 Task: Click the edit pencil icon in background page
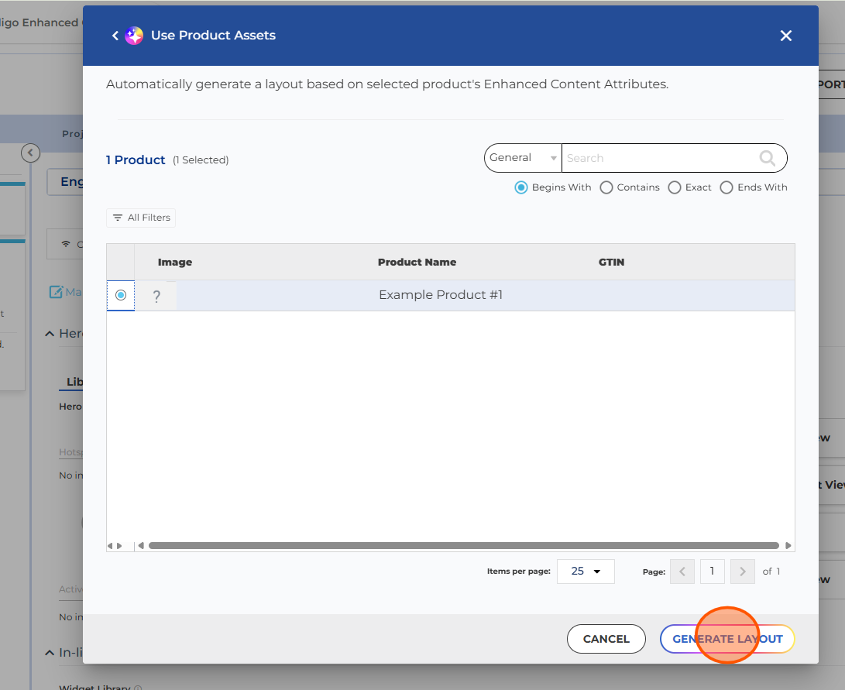tap(56, 292)
